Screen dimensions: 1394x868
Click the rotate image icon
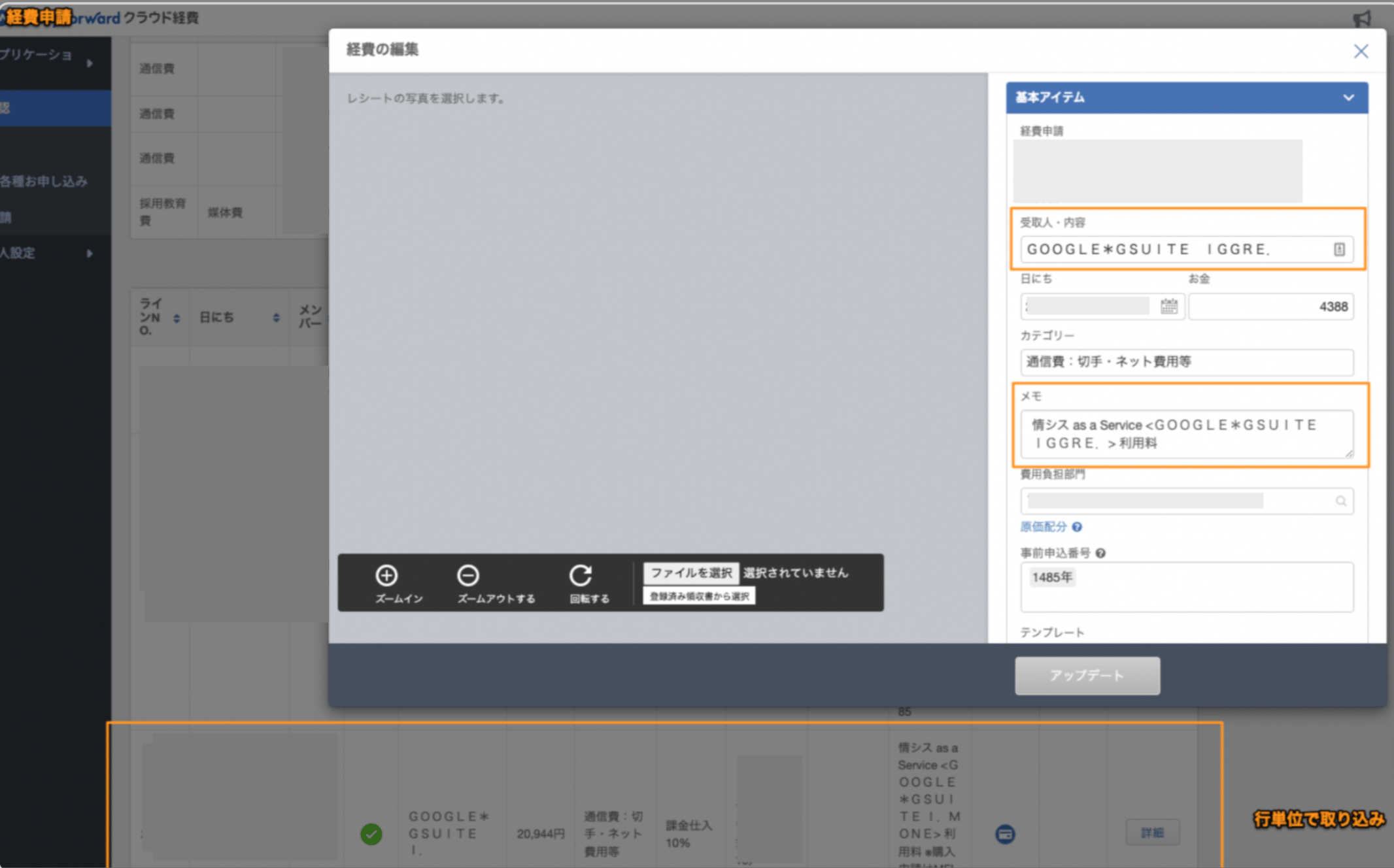click(581, 575)
